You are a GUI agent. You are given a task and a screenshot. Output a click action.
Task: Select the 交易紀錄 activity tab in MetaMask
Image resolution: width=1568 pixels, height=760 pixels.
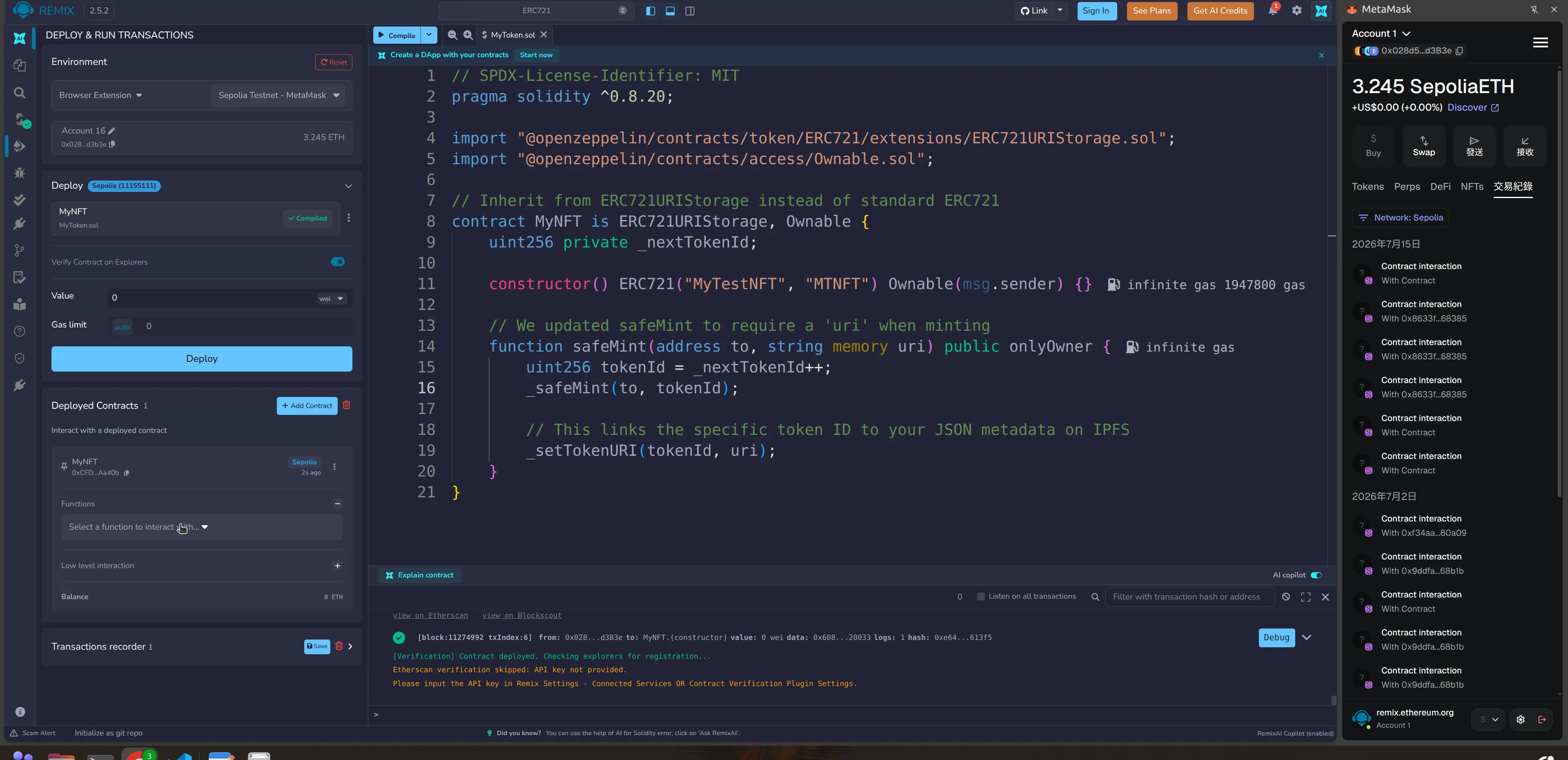pyautogui.click(x=1512, y=186)
